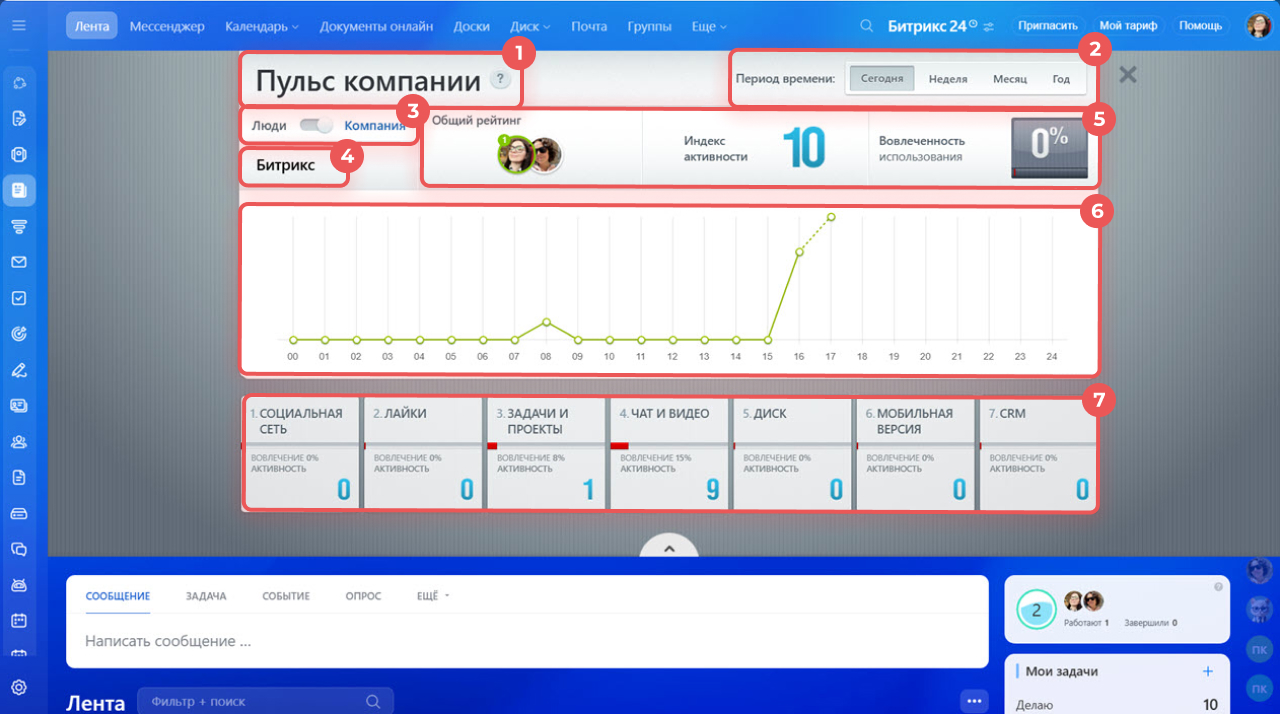
Task: Switch composer to ЗАДАЧА tab
Action: 206,596
